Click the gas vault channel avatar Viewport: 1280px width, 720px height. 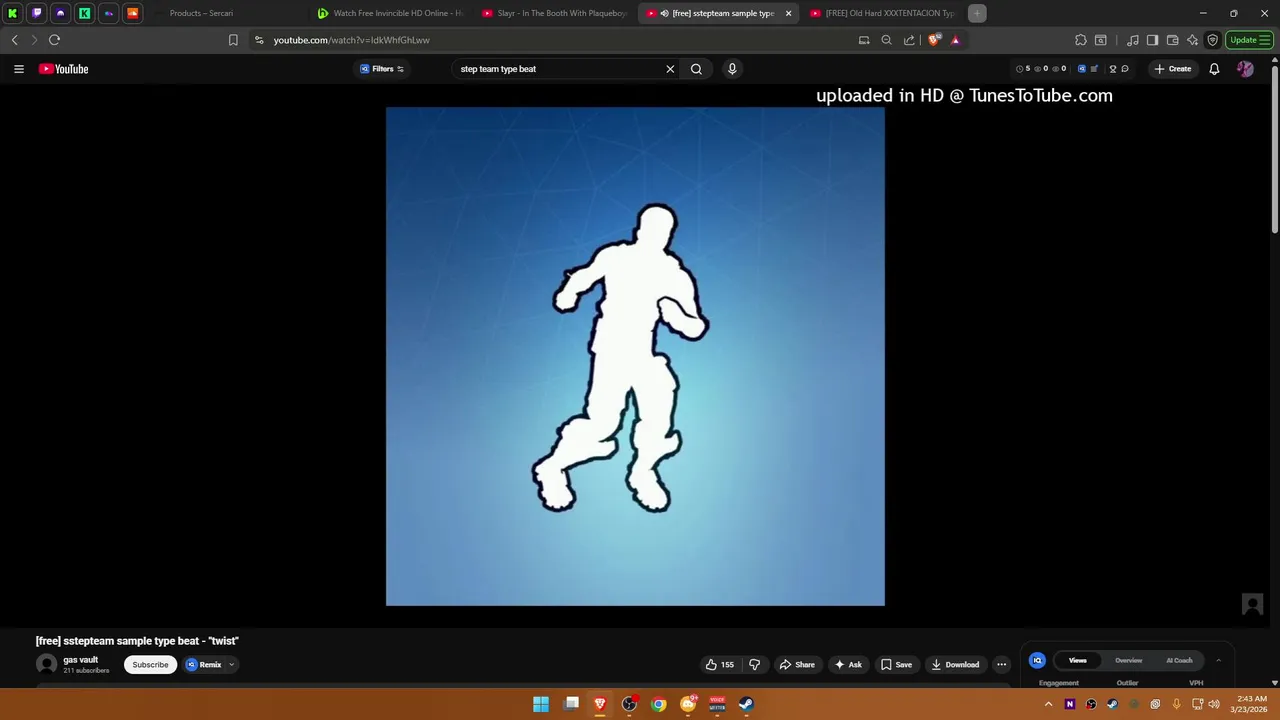[x=46, y=664]
